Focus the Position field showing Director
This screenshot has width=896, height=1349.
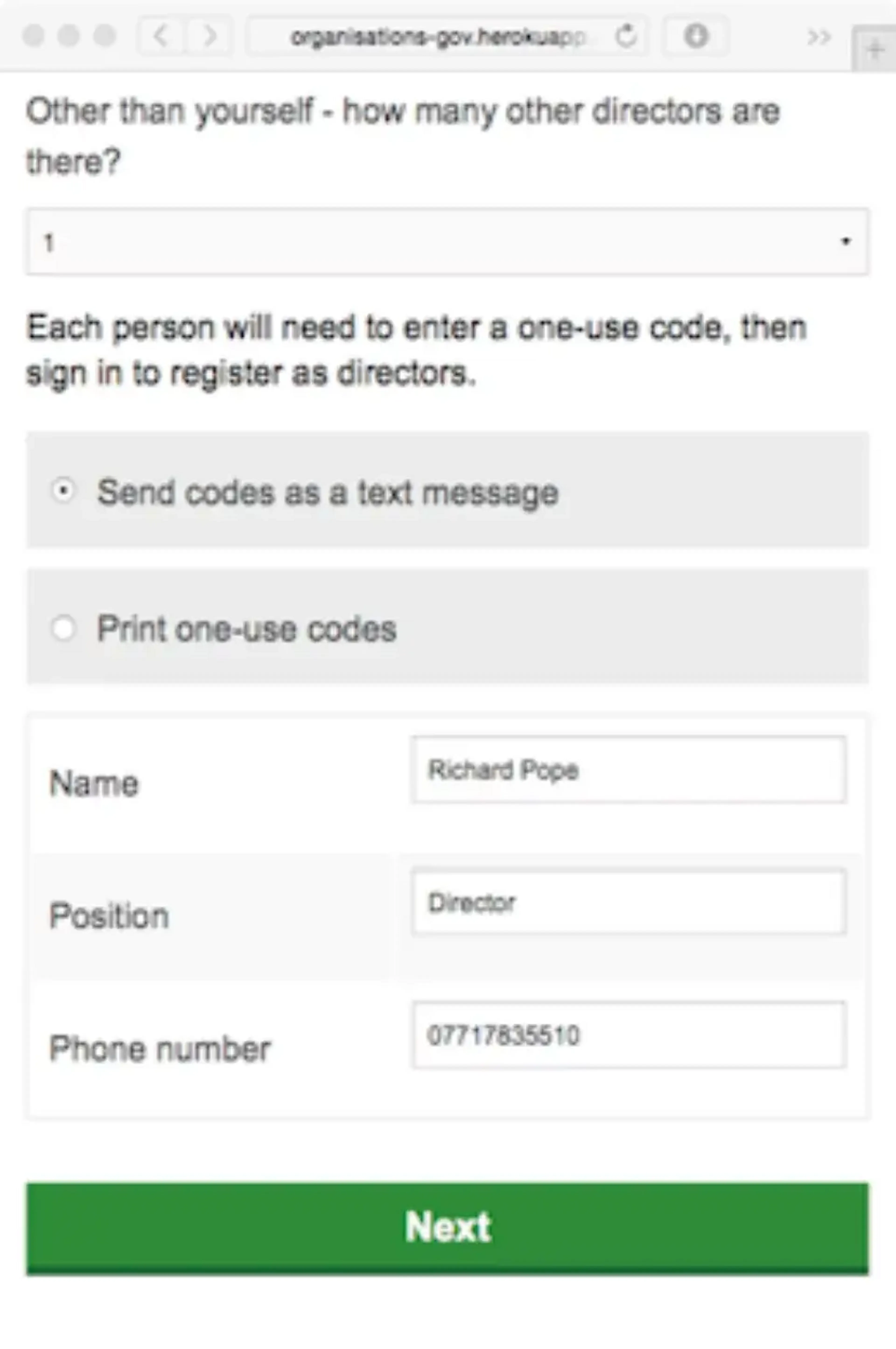pos(629,902)
